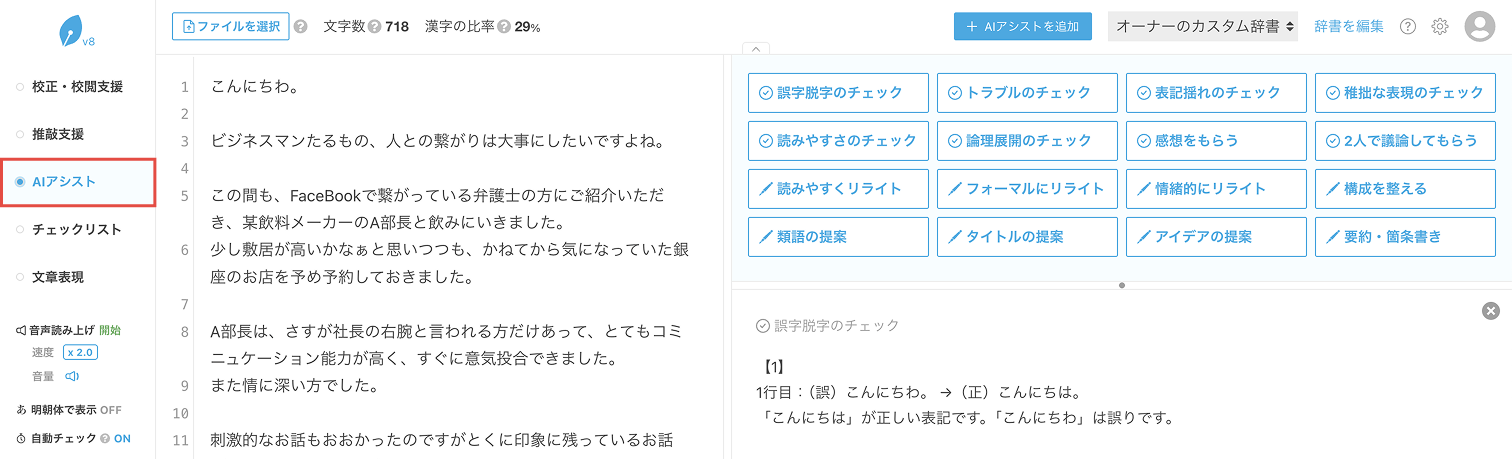
Task: Open the オーナーのカスタム辞書 dropdown
Action: [1203, 27]
